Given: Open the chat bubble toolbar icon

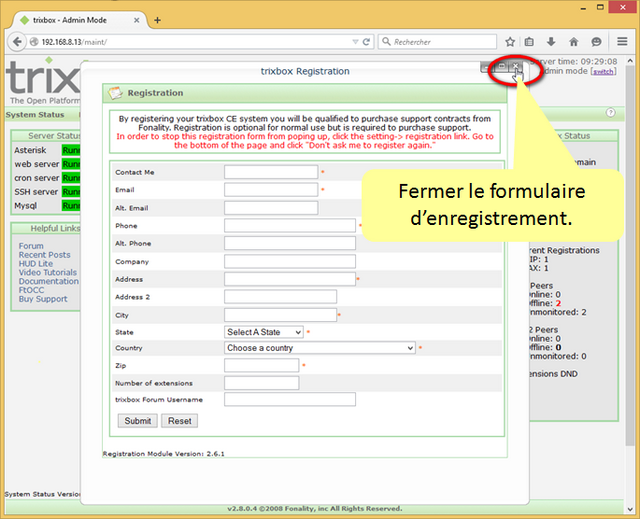Looking at the screenshot, I should 596,42.
